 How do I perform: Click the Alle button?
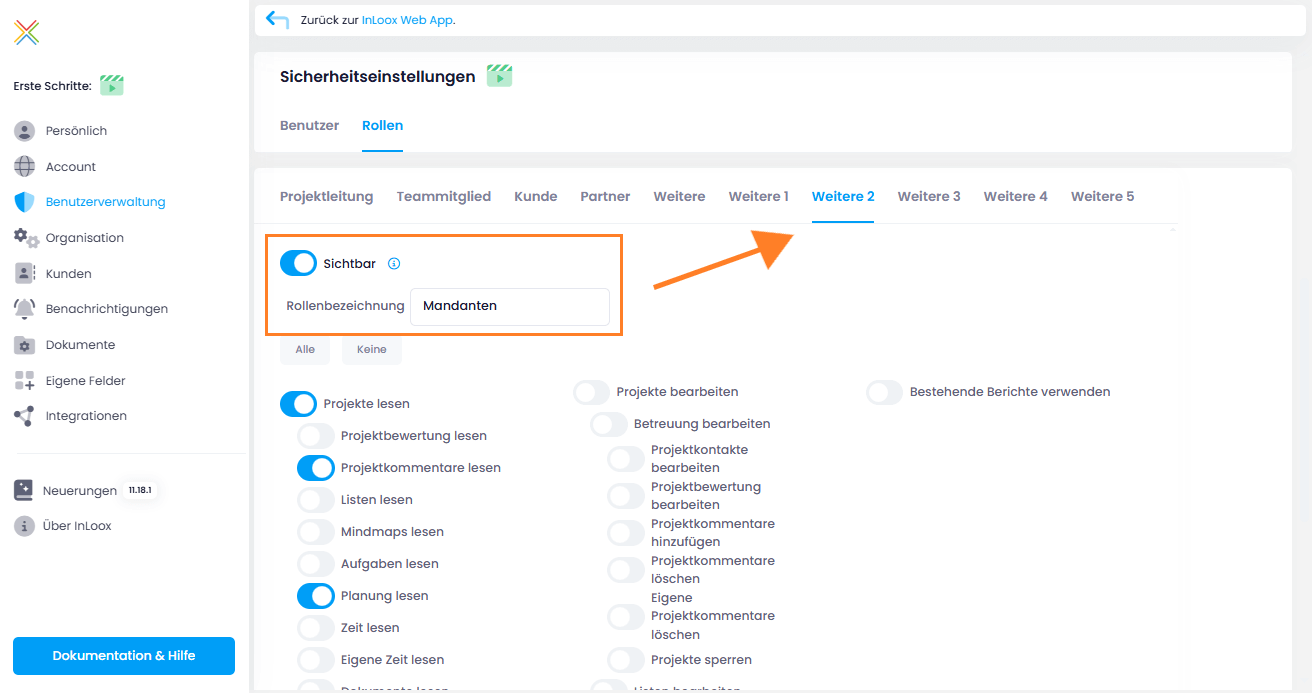[x=305, y=350]
